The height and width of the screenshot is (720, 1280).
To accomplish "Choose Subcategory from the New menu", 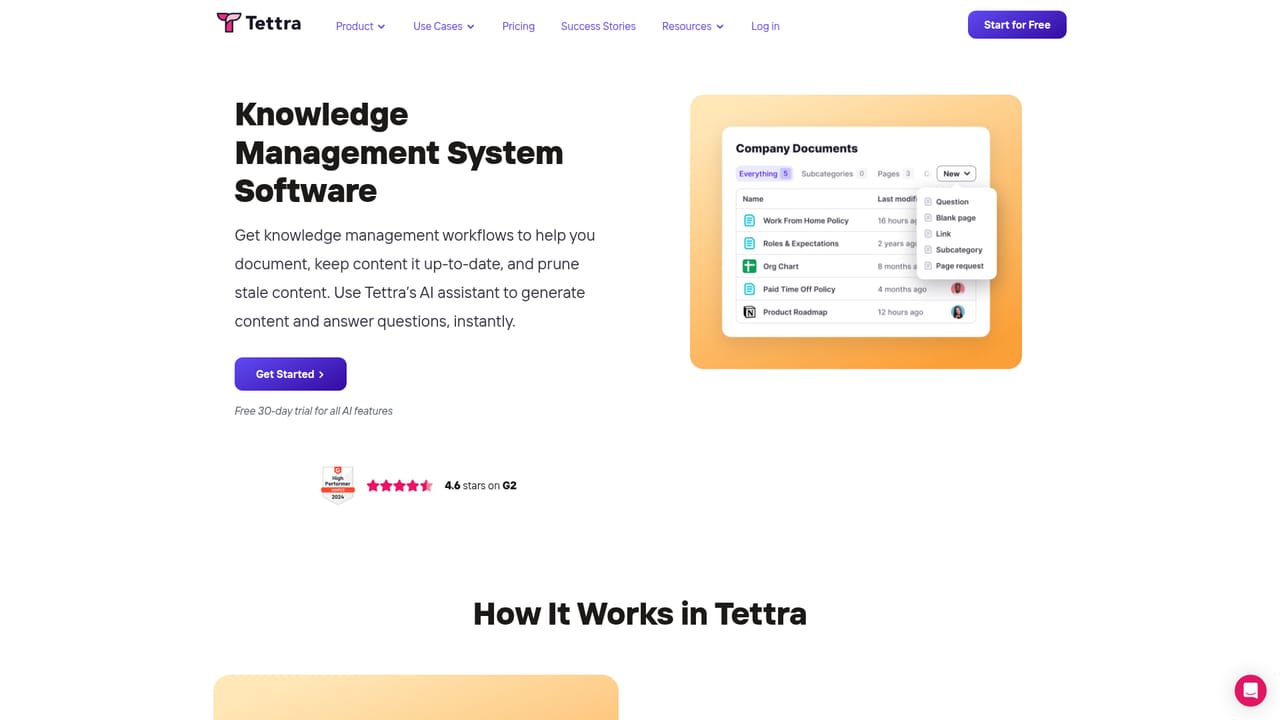I will click(x=959, y=250).
